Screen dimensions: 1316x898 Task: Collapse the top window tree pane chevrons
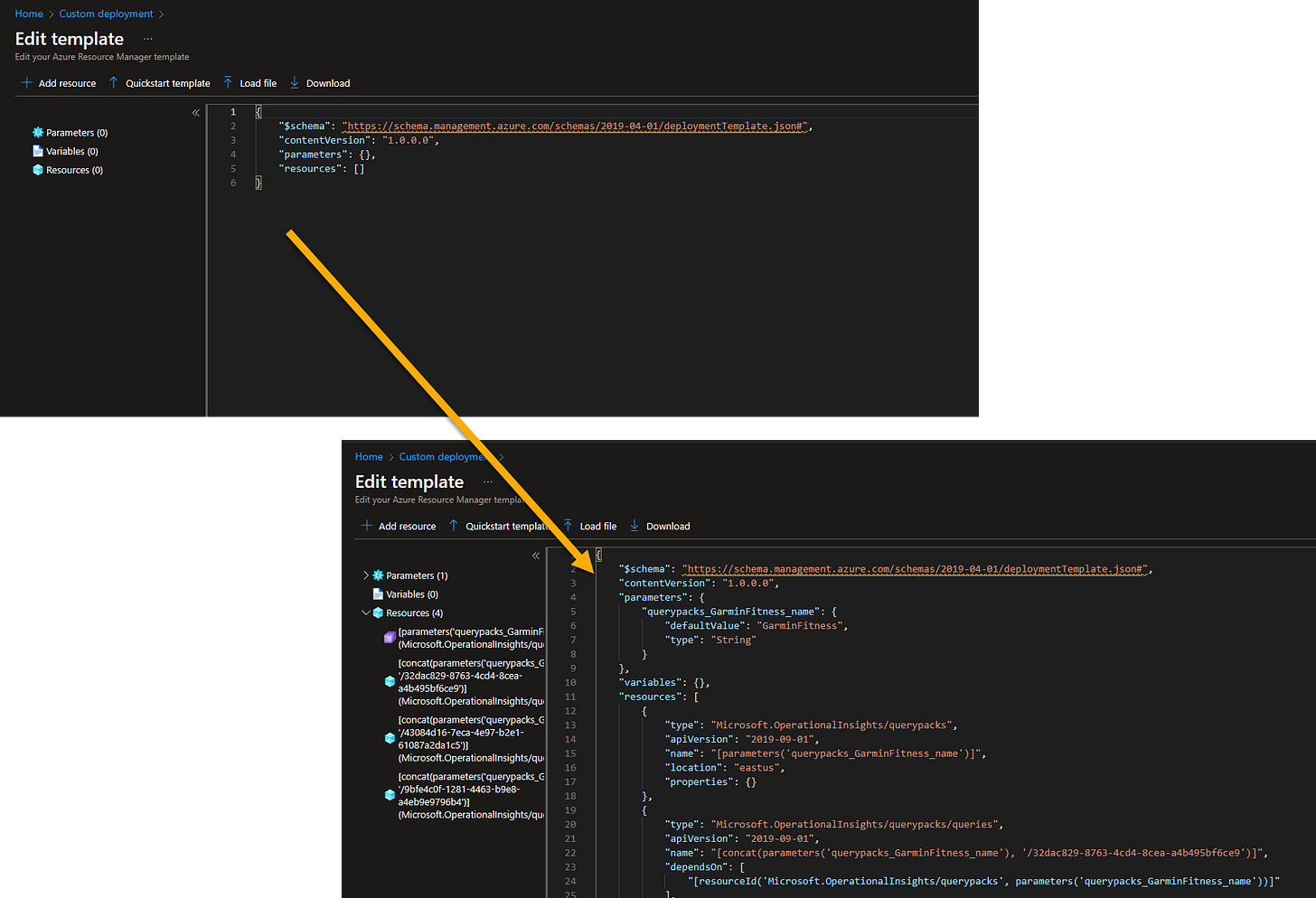(195, 113)
